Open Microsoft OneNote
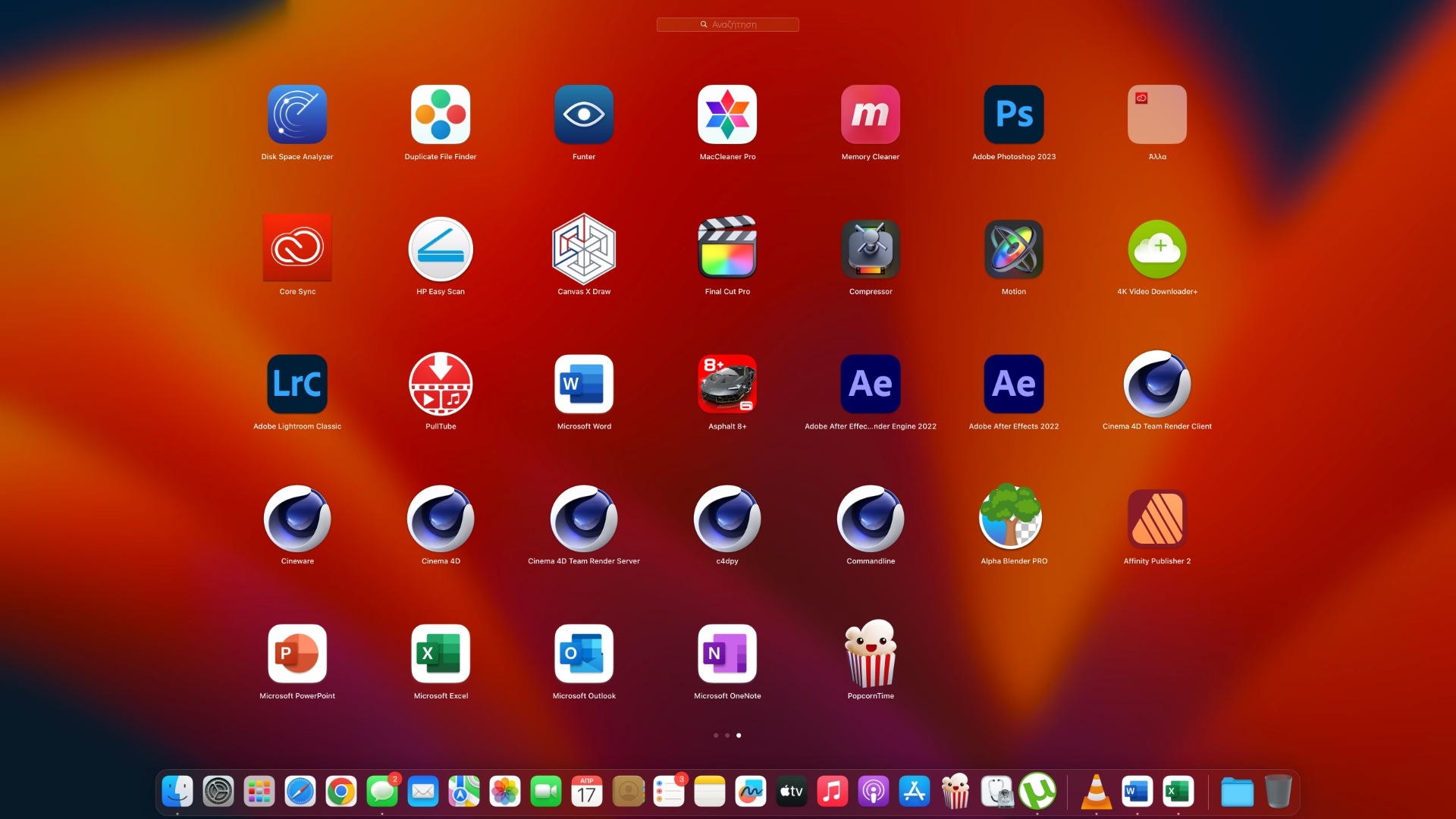Image resolution: width=1456 pixels, height=819 pixels. (727, 654)
